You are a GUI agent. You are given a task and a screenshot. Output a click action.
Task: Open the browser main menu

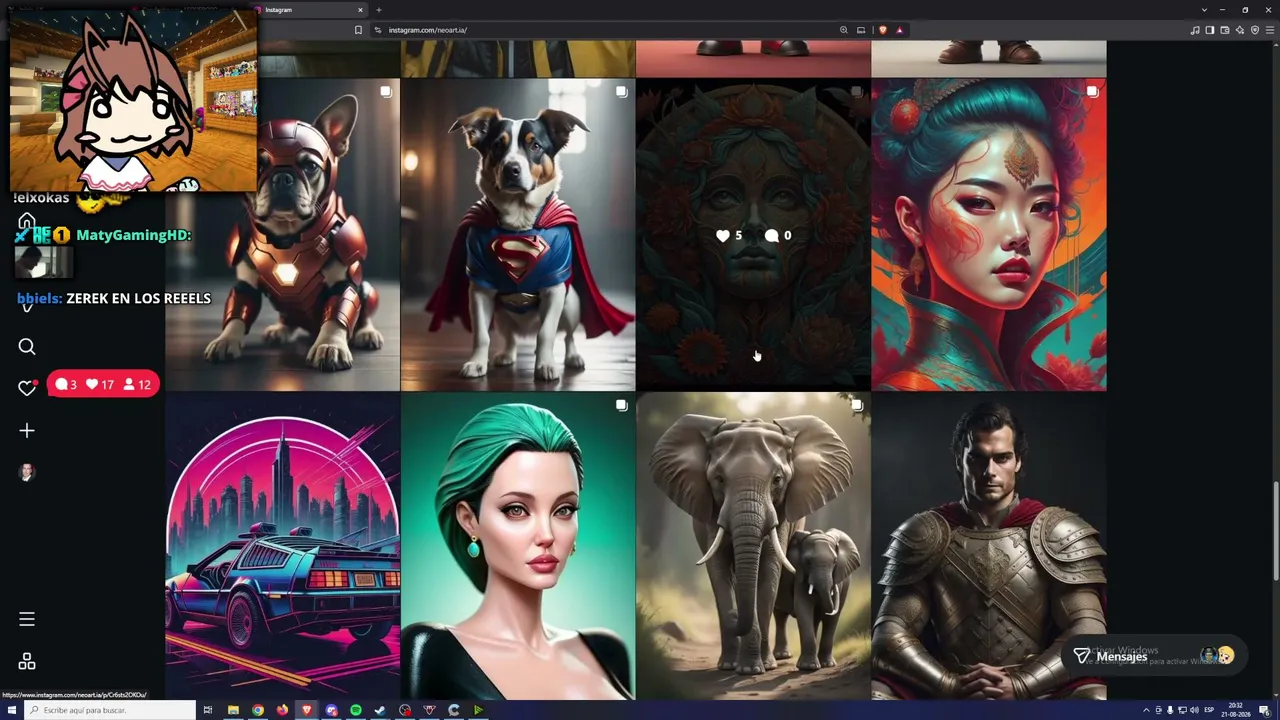pyautogui.click(x=1269, y=30)
